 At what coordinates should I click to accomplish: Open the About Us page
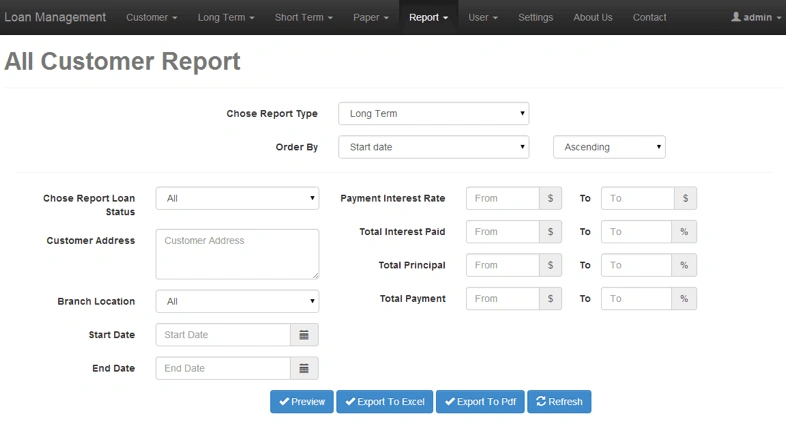593,17
